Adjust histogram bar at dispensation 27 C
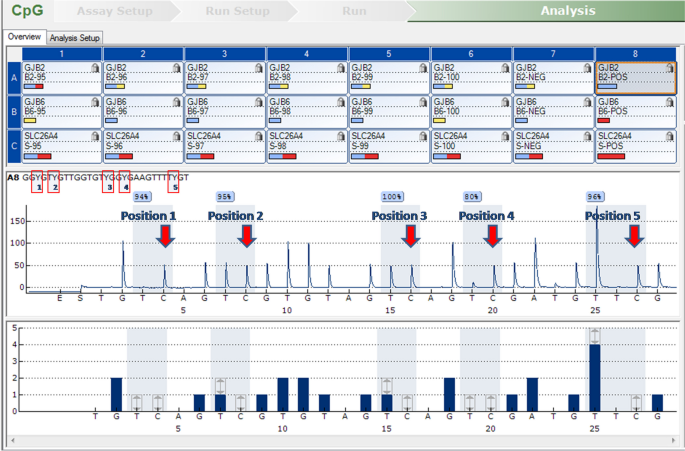Viewport: 685px width, 451px height. click(636, 402)
